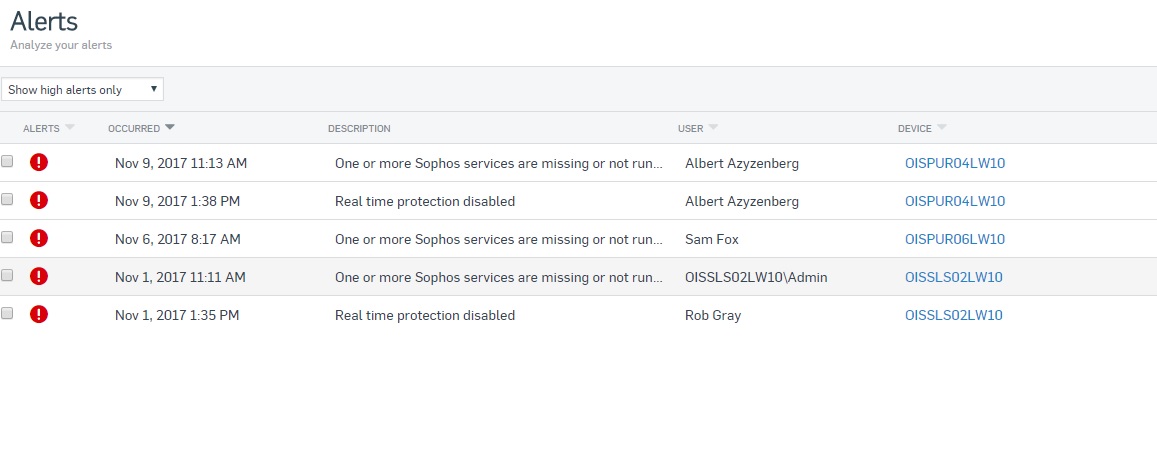Select the red alert icon in the Sam Fox row
The image size is (1157, 465).
pyautogui.click(x=38, y=238)
